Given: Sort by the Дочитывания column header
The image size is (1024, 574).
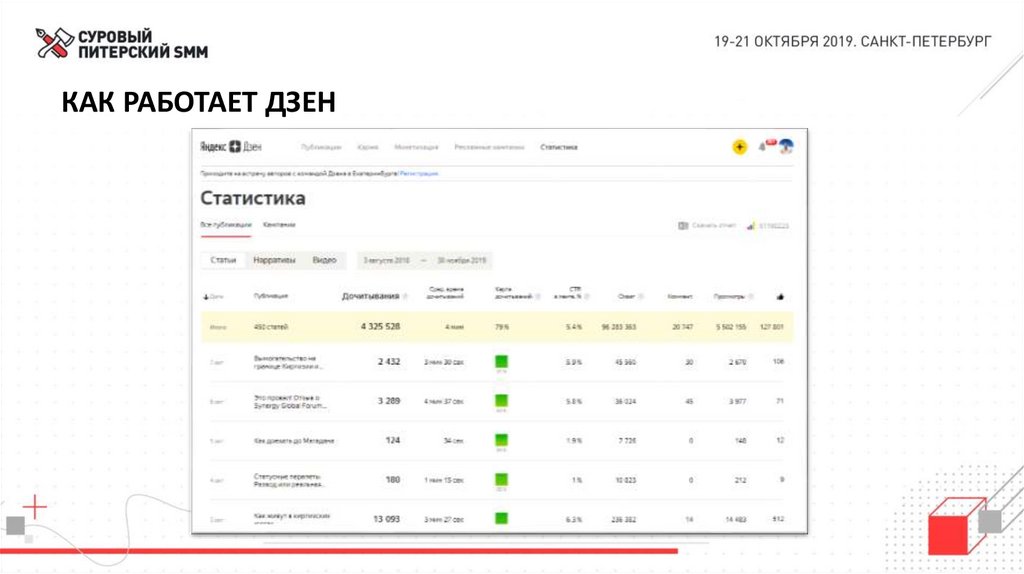Looking at the screenshot, I should click(x=370, y=296).
